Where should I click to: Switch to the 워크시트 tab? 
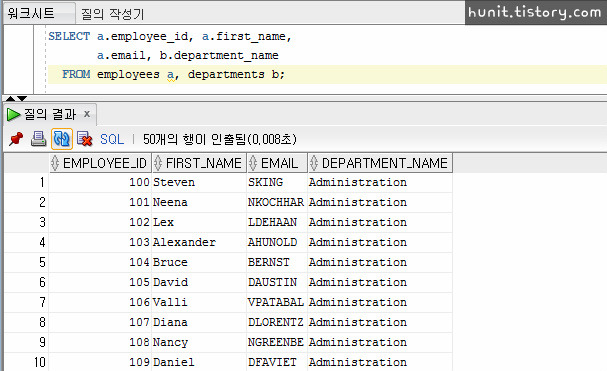[31, 13]
